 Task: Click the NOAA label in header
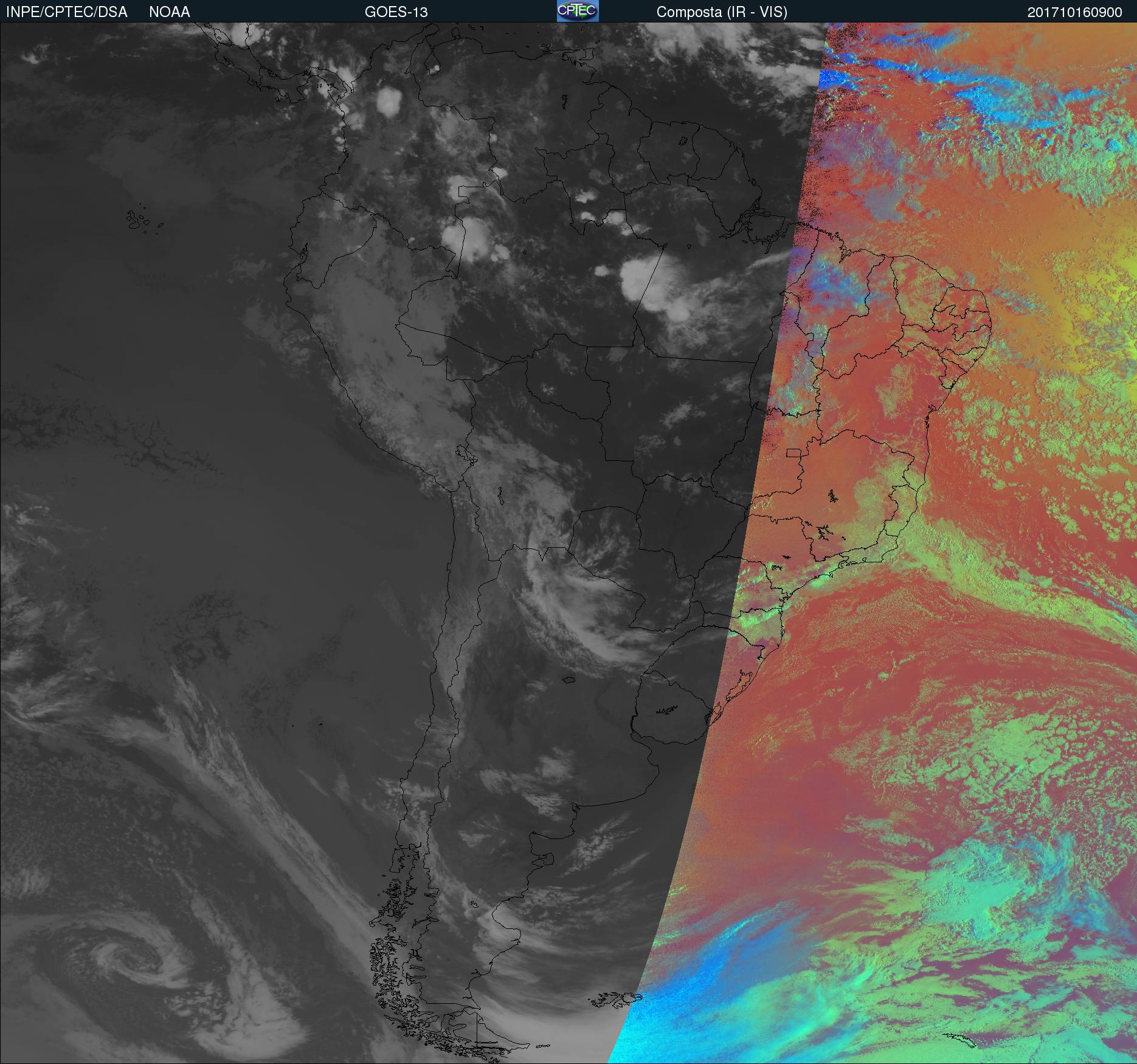point(170,12)
